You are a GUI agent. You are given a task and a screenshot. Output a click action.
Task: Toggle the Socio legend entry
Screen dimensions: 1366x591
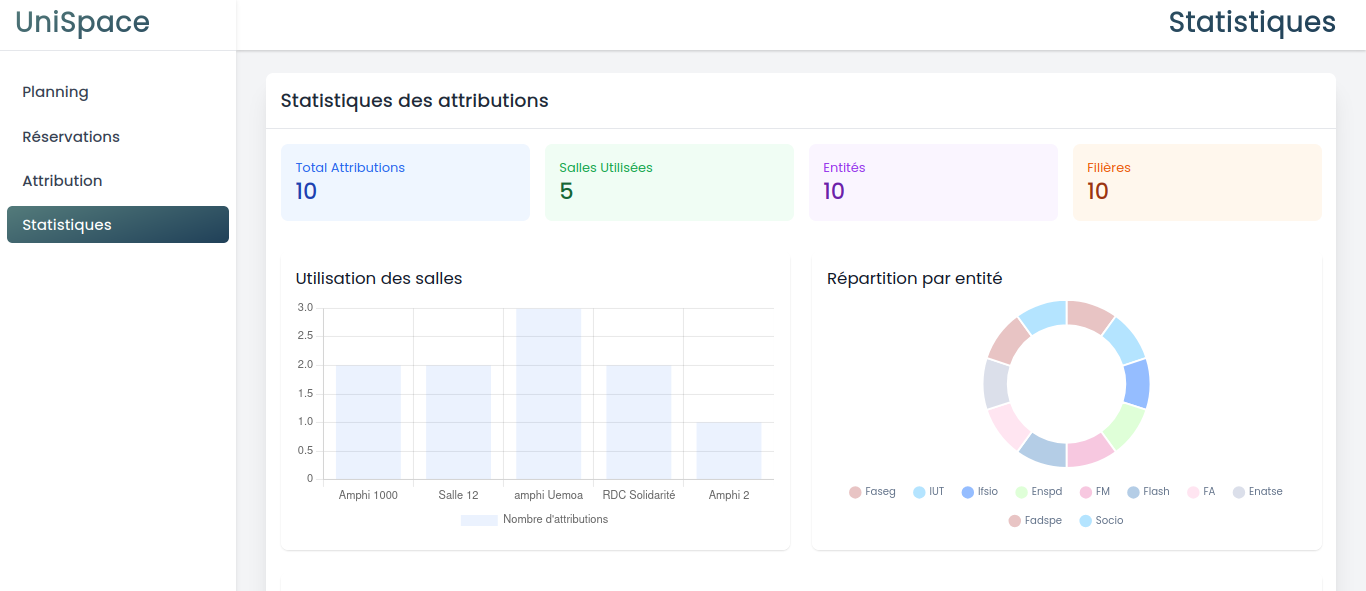click(x=1101, y=521)
